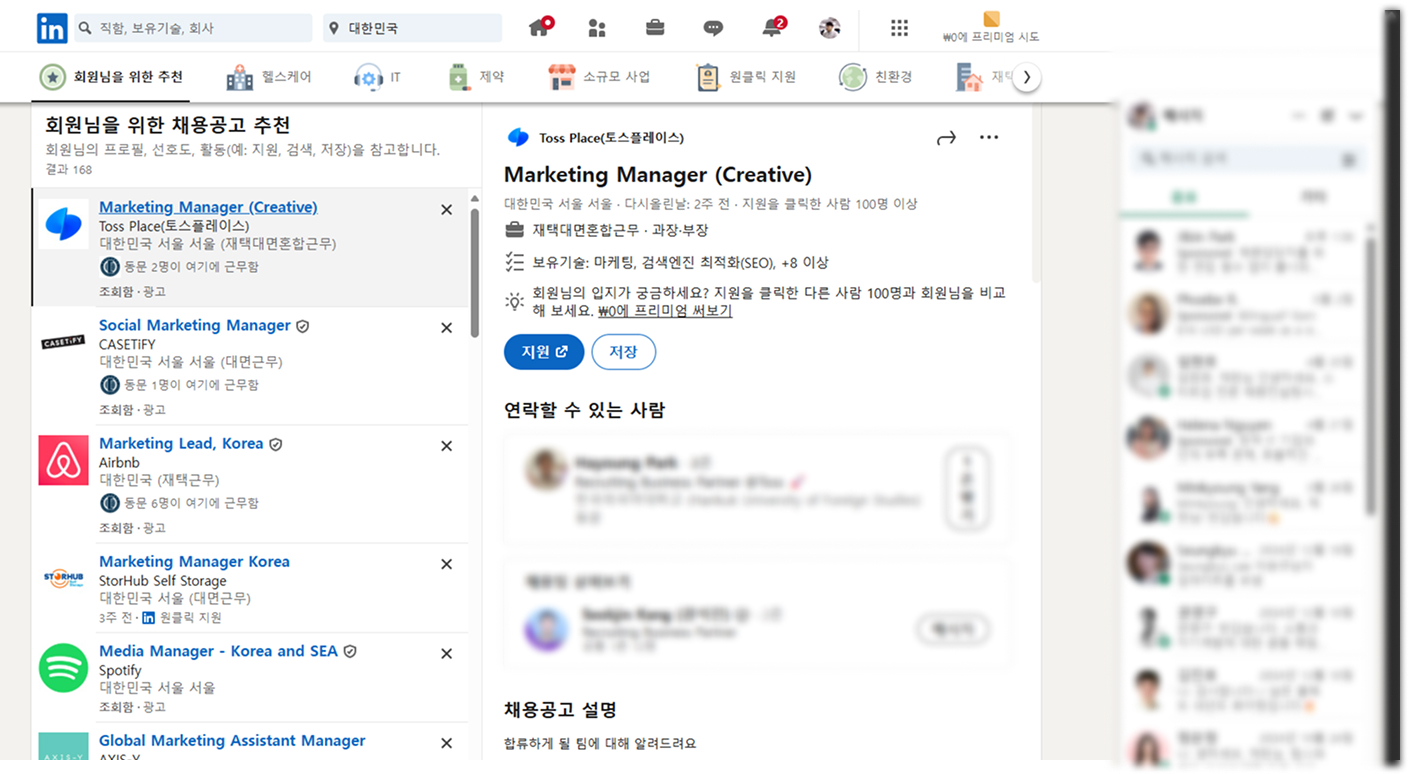Click alumni icon beside 동문 6명이 여기에 근무함
1409x774 pixels.
(110, 503)
